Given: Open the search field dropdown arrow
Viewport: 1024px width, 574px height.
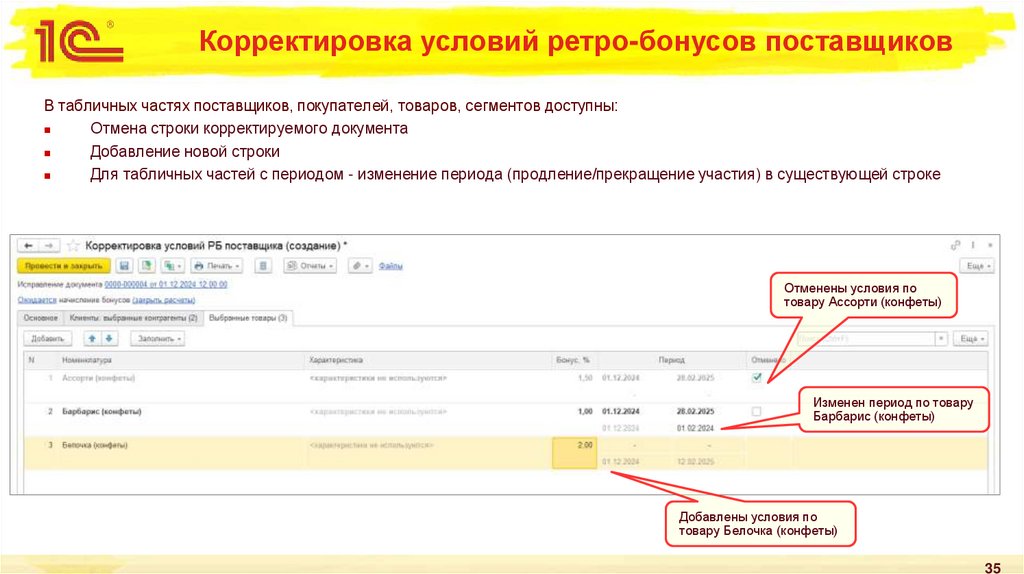Looking at the screenshot, I should click(x=941, y=339).
